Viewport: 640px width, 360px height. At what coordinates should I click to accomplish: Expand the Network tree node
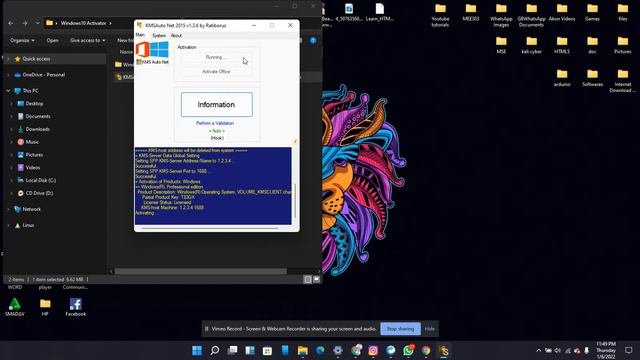point(8,209)
